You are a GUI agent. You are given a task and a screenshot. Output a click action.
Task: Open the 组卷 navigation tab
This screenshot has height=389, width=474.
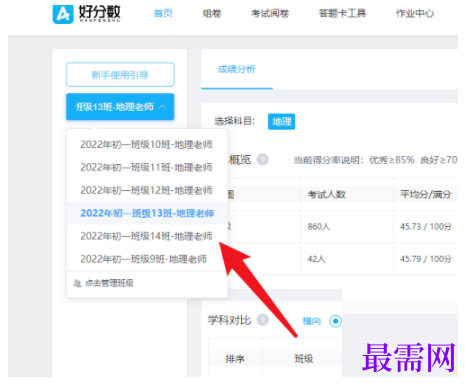[212, 13]
